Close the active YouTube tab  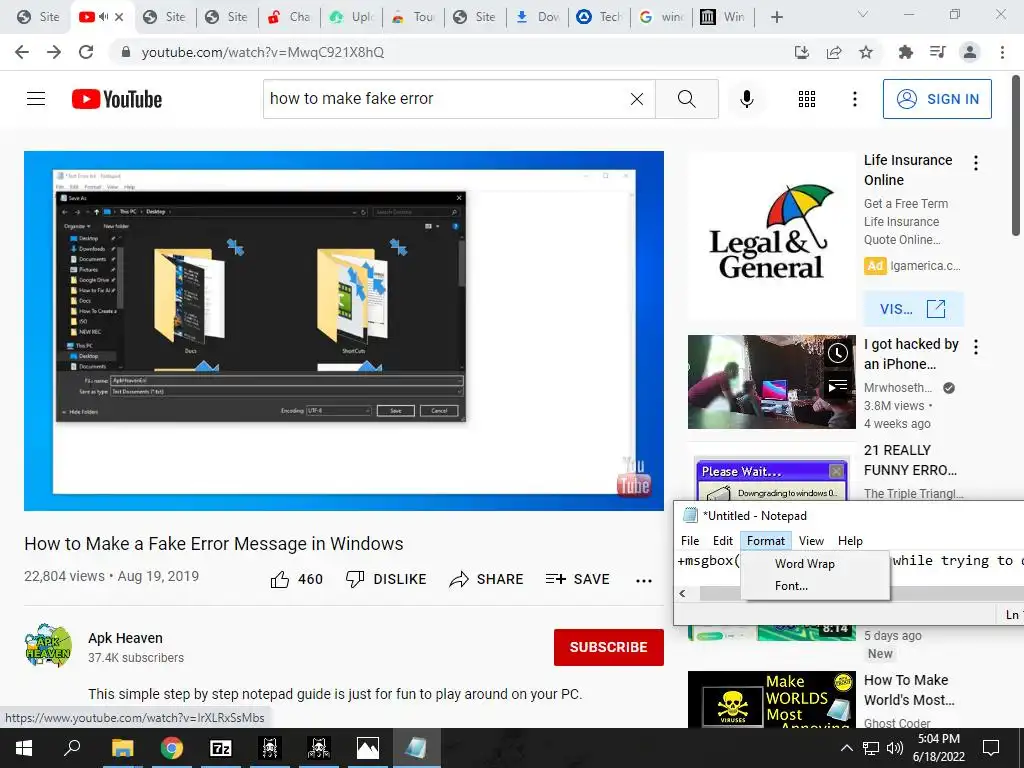(119, 17)
